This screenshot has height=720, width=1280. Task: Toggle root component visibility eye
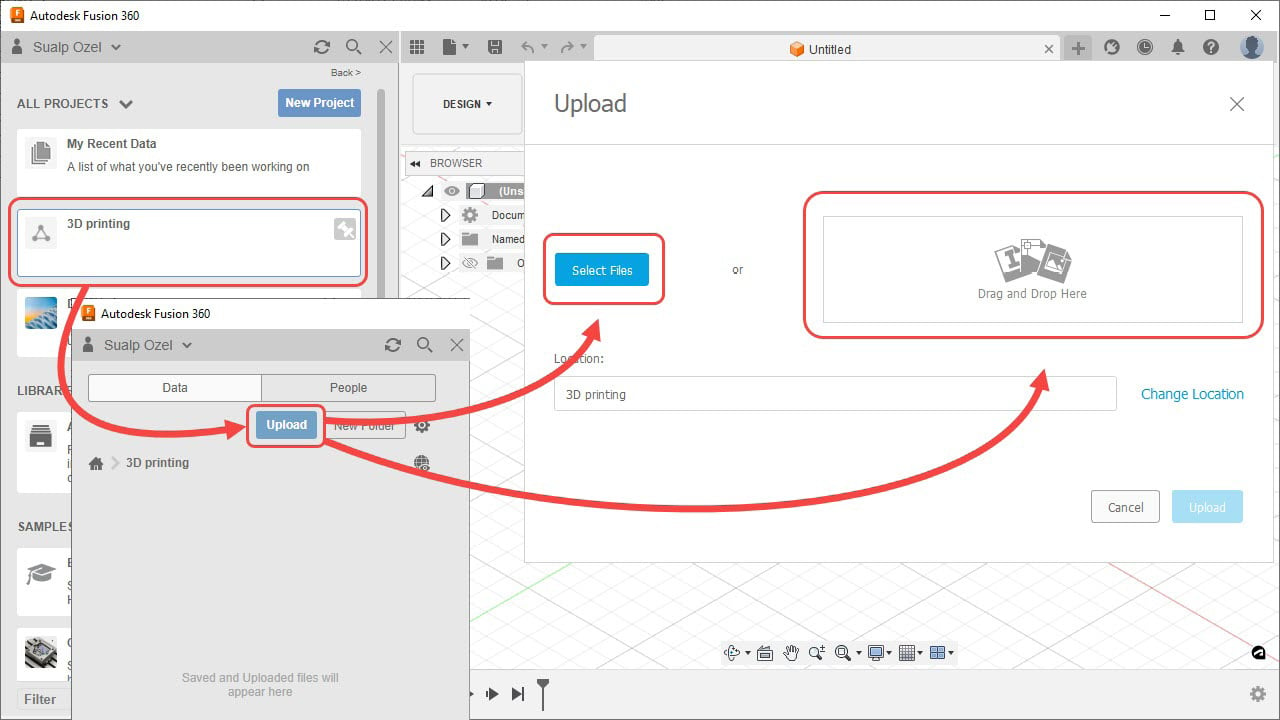452,191
